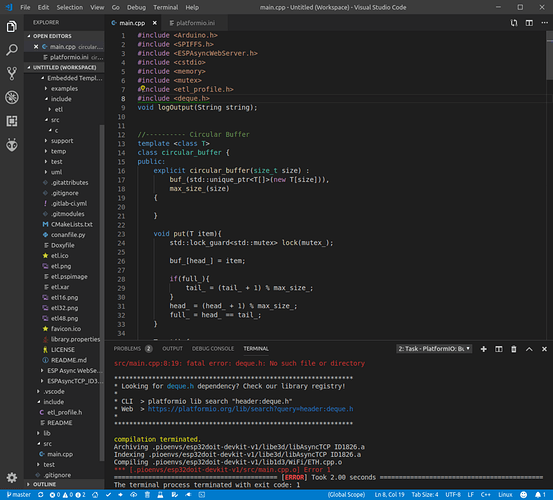
Task: Open notifications bell in status bar
Action: coord(540,495)
